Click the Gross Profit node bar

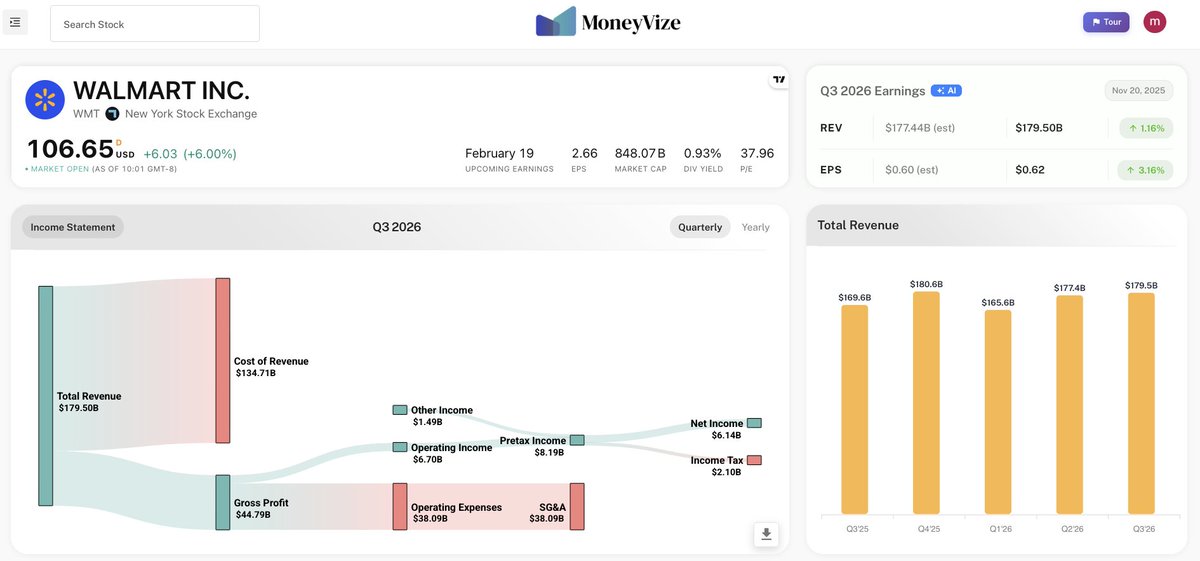[x=223, y=502]
